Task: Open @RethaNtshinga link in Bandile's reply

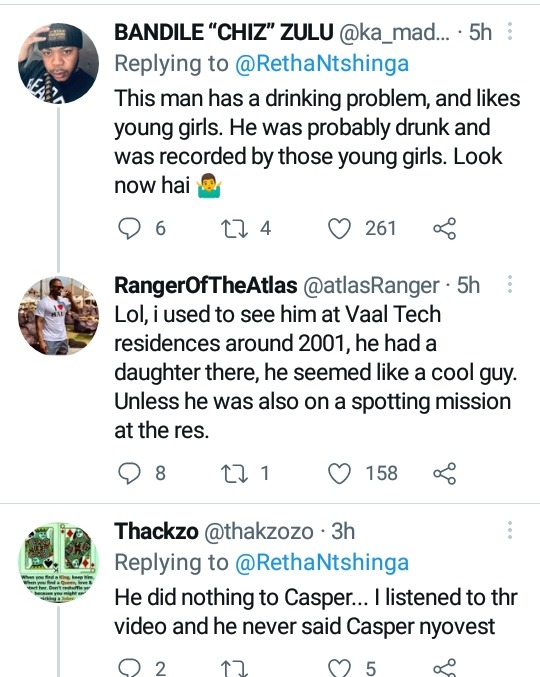Action: click(322, 64)
